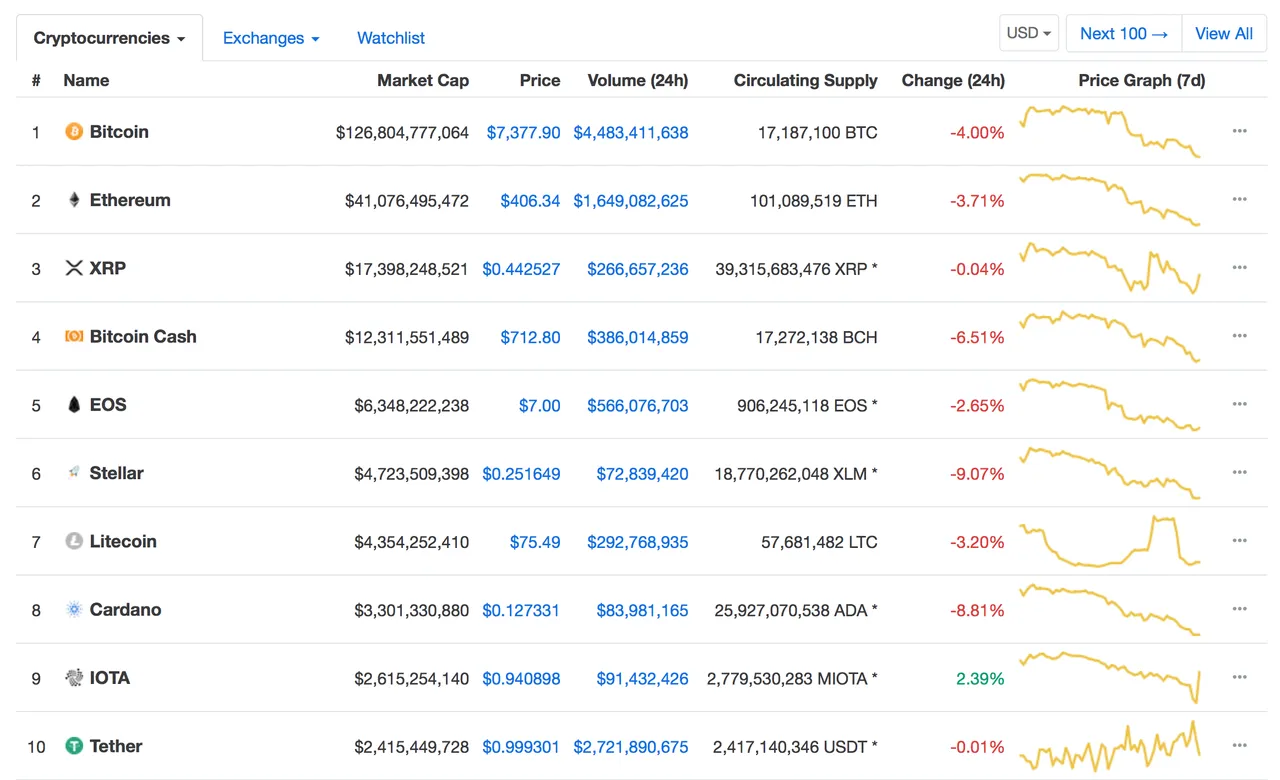1280x780 pixels.
Task: Click the Litecoin logo icon
Action: click(74, 541)
